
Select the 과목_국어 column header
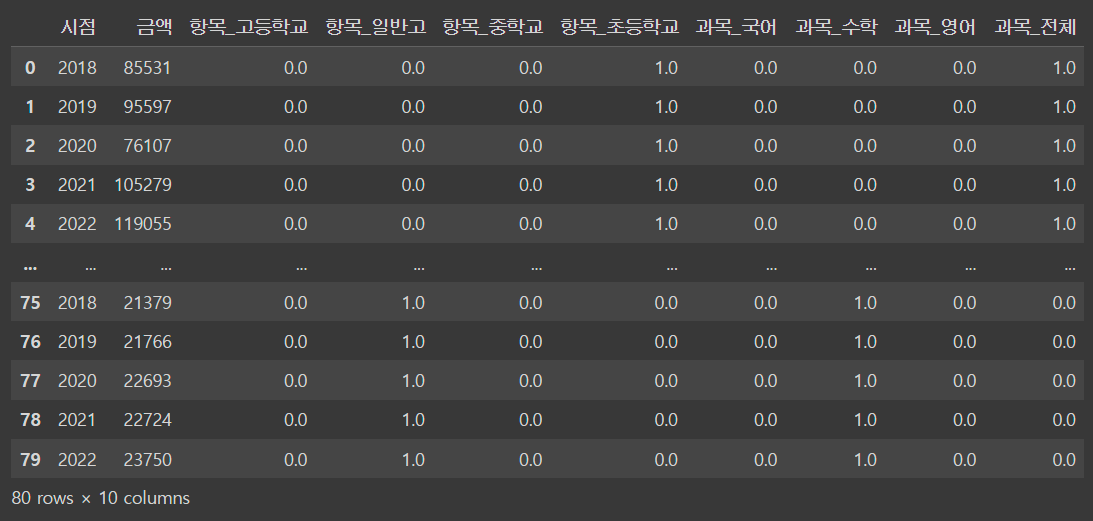[x=737, y=27]
